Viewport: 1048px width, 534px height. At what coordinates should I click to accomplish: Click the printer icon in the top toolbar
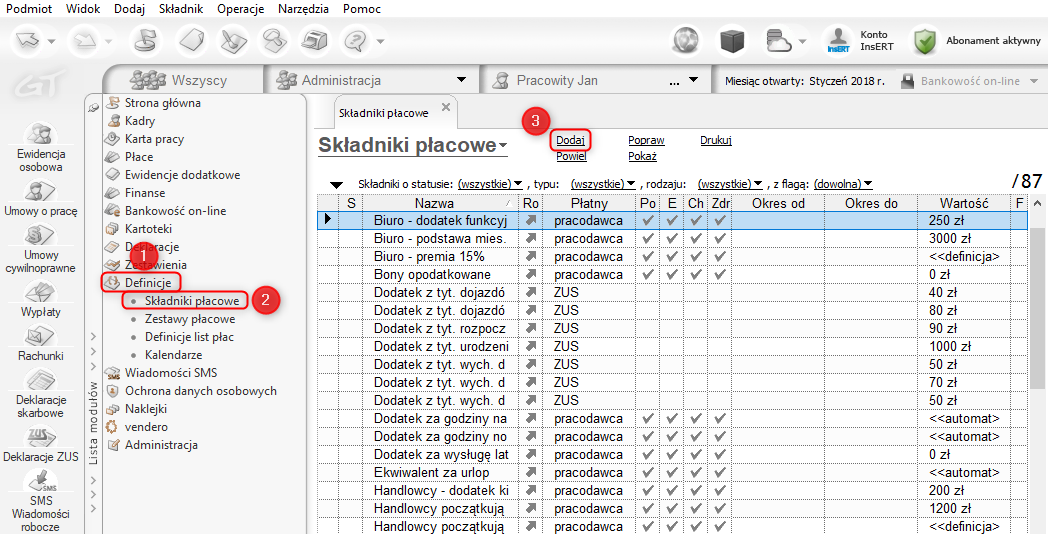(316, 41)
